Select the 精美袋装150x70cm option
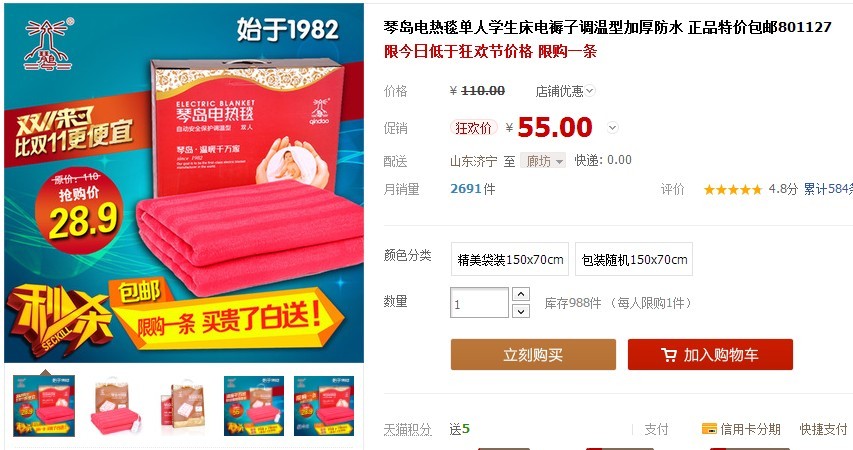 510,260
